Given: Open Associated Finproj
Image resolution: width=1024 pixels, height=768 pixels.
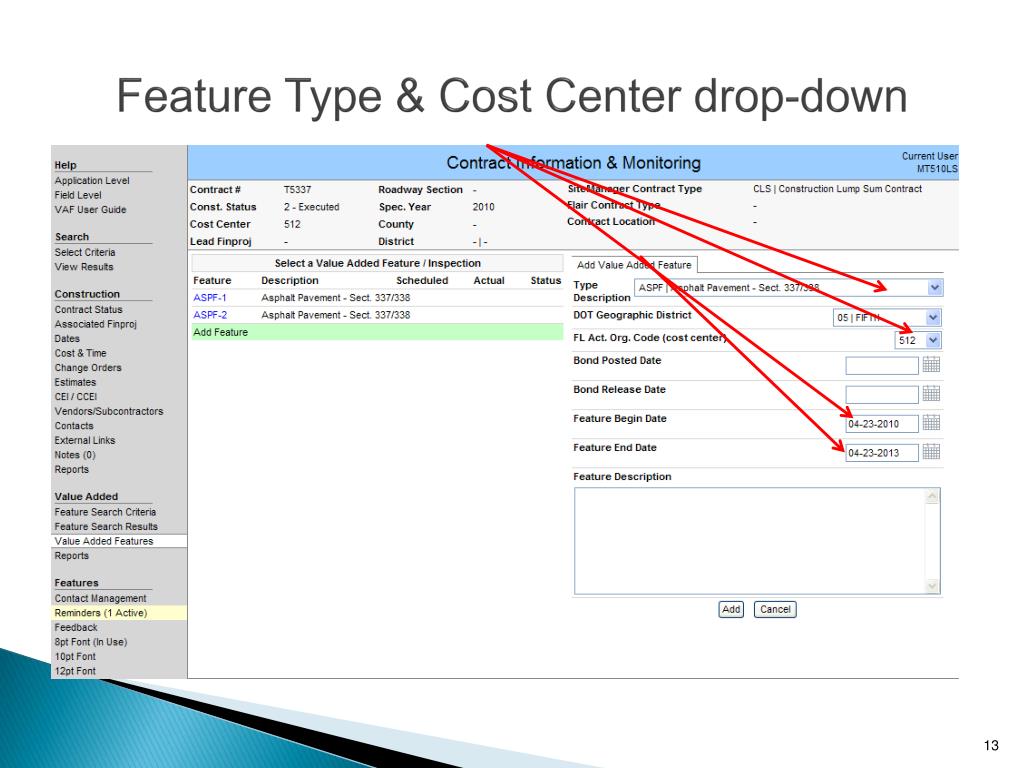Looking at the screenshot, I should pos(95,324).
